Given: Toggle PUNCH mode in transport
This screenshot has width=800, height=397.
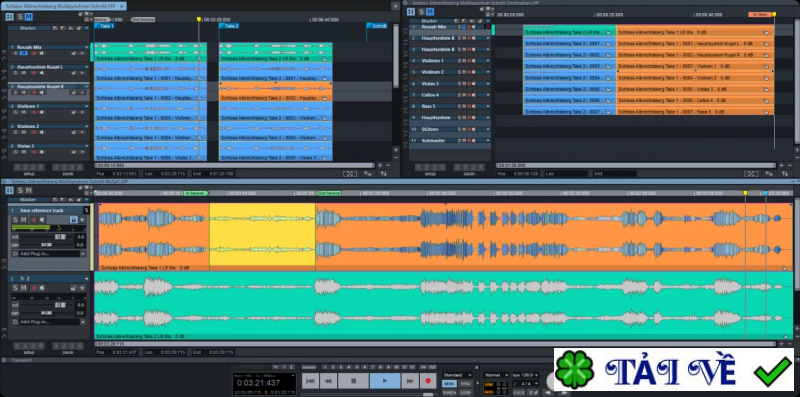Looking at the screenshot, I should pos(449,392).
